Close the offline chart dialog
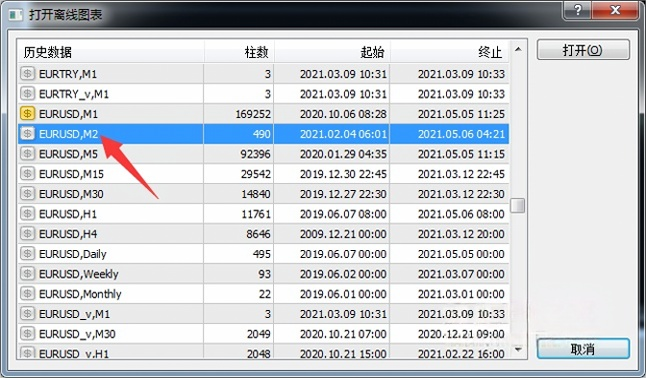This screenshot has width=646, height=378. click(x=615, y=10)
